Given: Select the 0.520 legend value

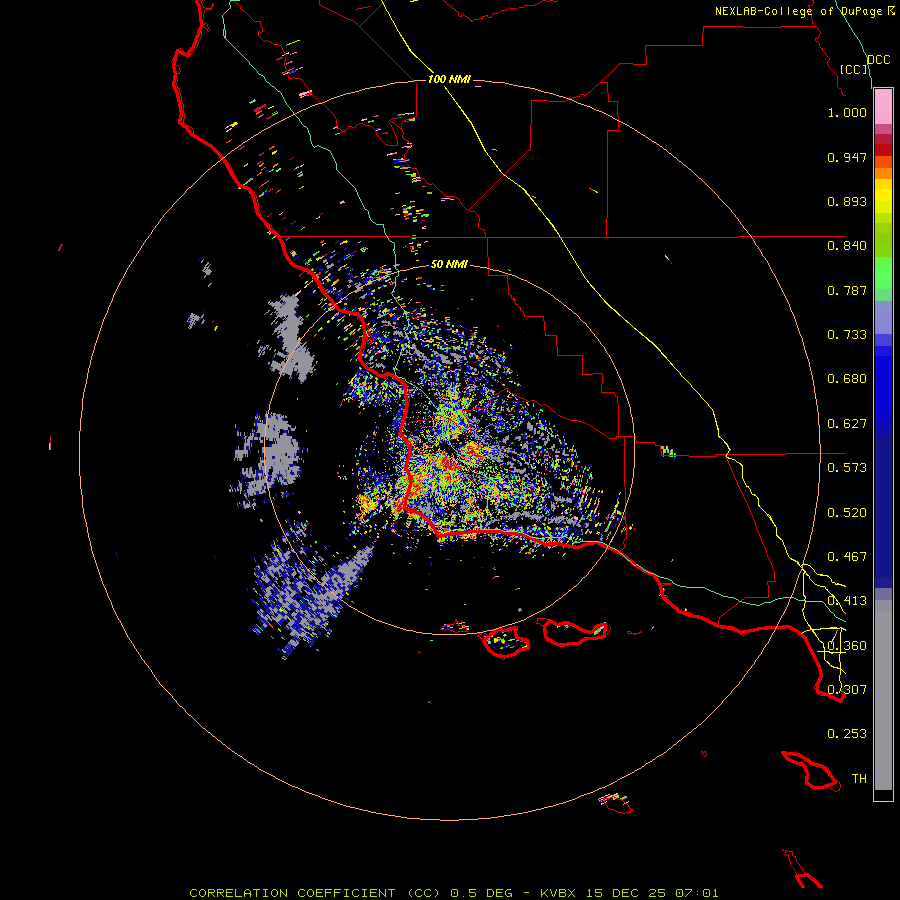Looking at the screenshot, I should (x=847, y=513).
